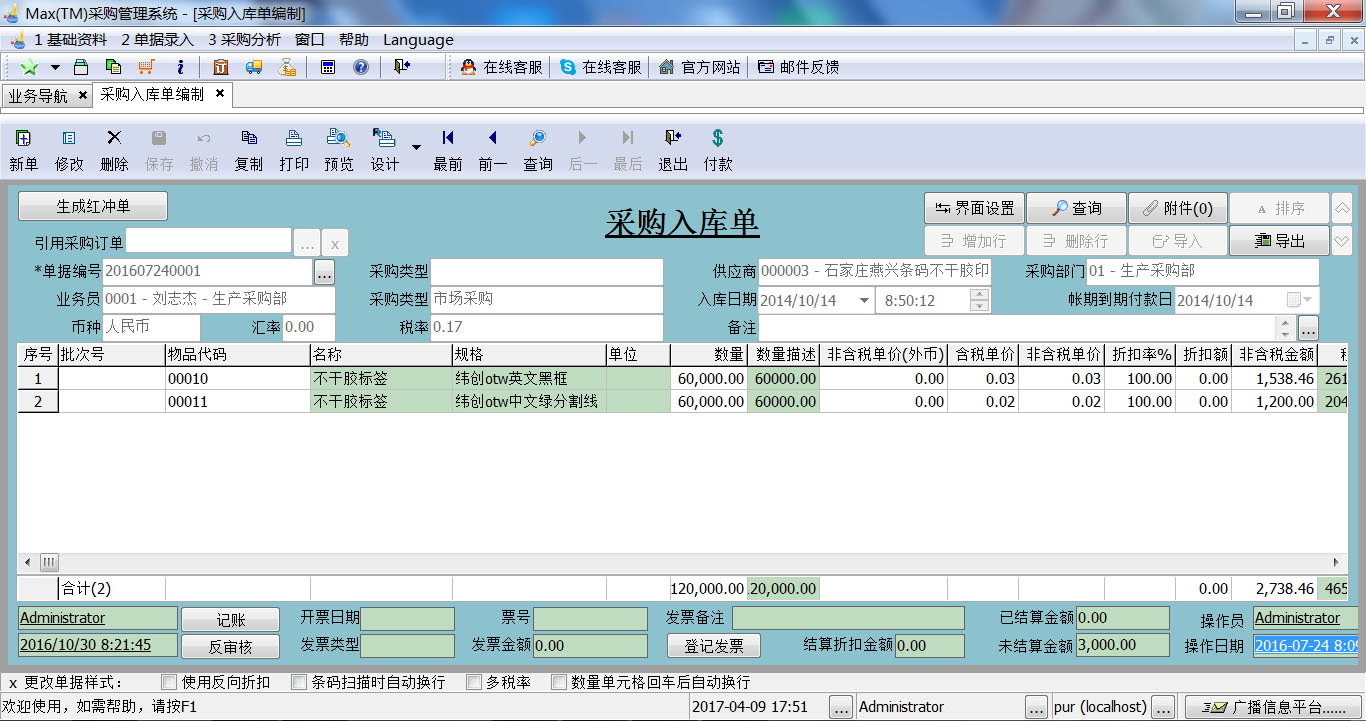The image size is (1366, 721).
Task: Click the money bag toolbar icon
Action: [x=287, y=67]
